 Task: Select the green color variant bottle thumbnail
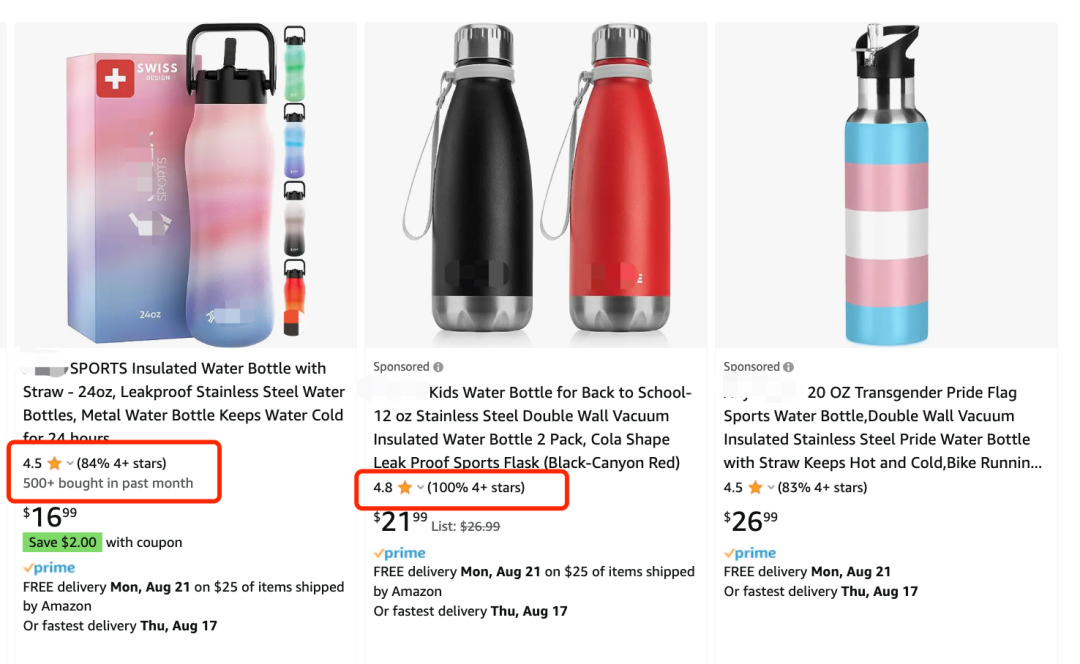(294, 63)
